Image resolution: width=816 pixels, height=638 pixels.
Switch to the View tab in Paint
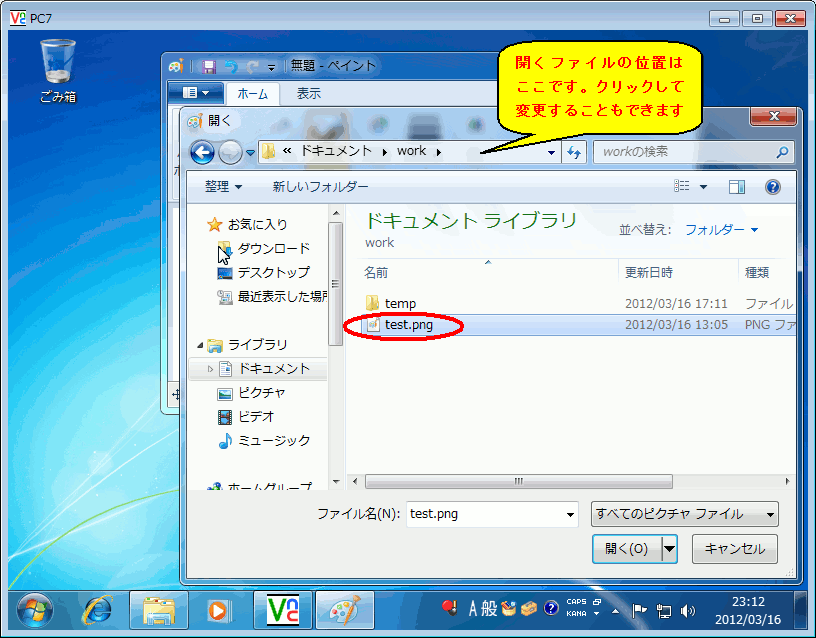308,94
